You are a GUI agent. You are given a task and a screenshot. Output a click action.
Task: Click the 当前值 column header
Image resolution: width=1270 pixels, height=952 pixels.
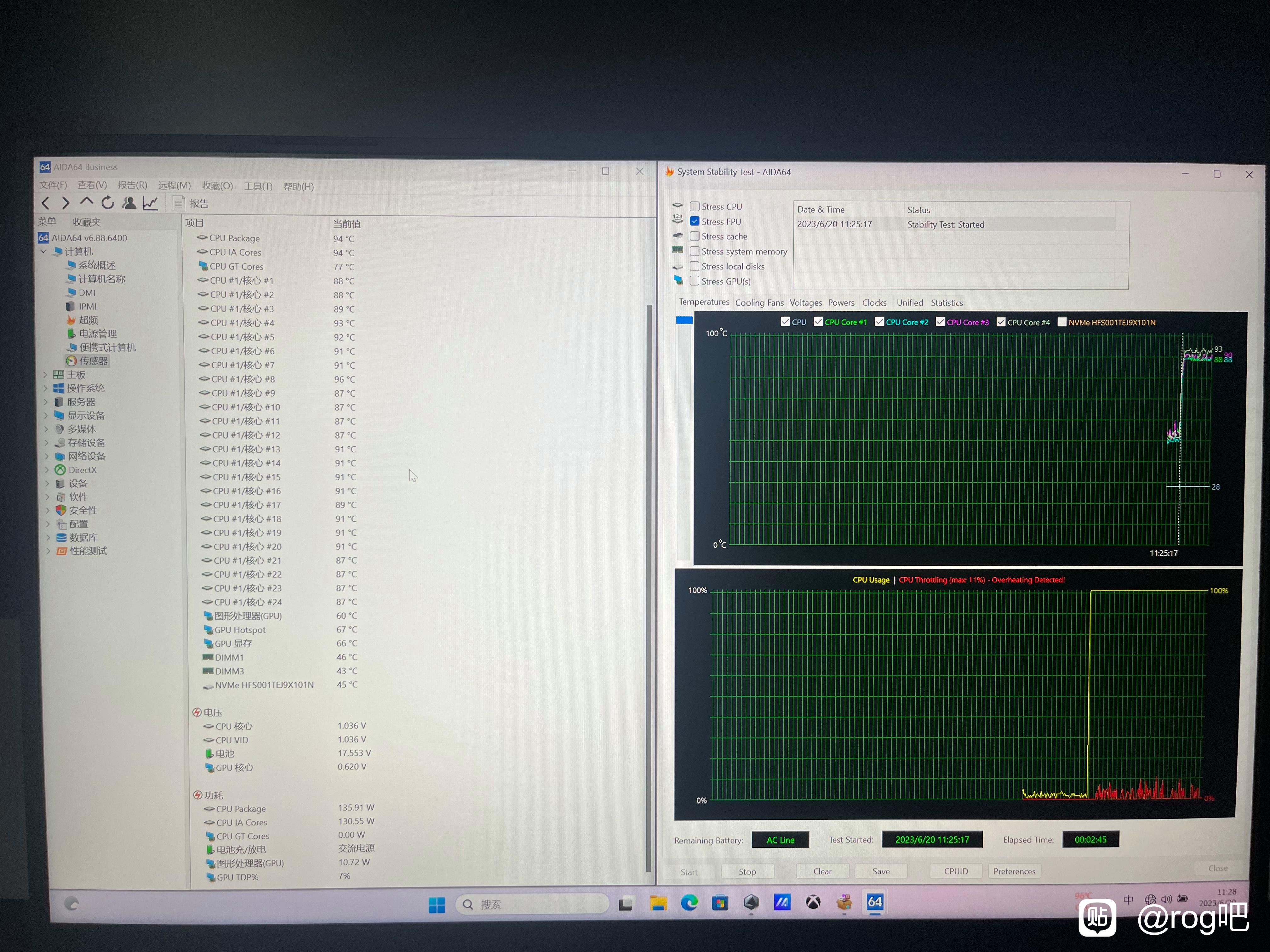(347, 224)
